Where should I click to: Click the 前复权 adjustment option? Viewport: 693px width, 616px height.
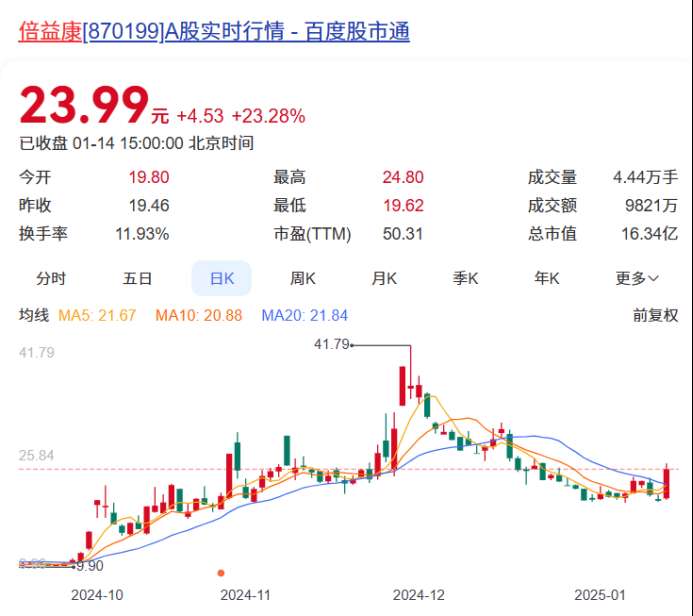point(655,315)
